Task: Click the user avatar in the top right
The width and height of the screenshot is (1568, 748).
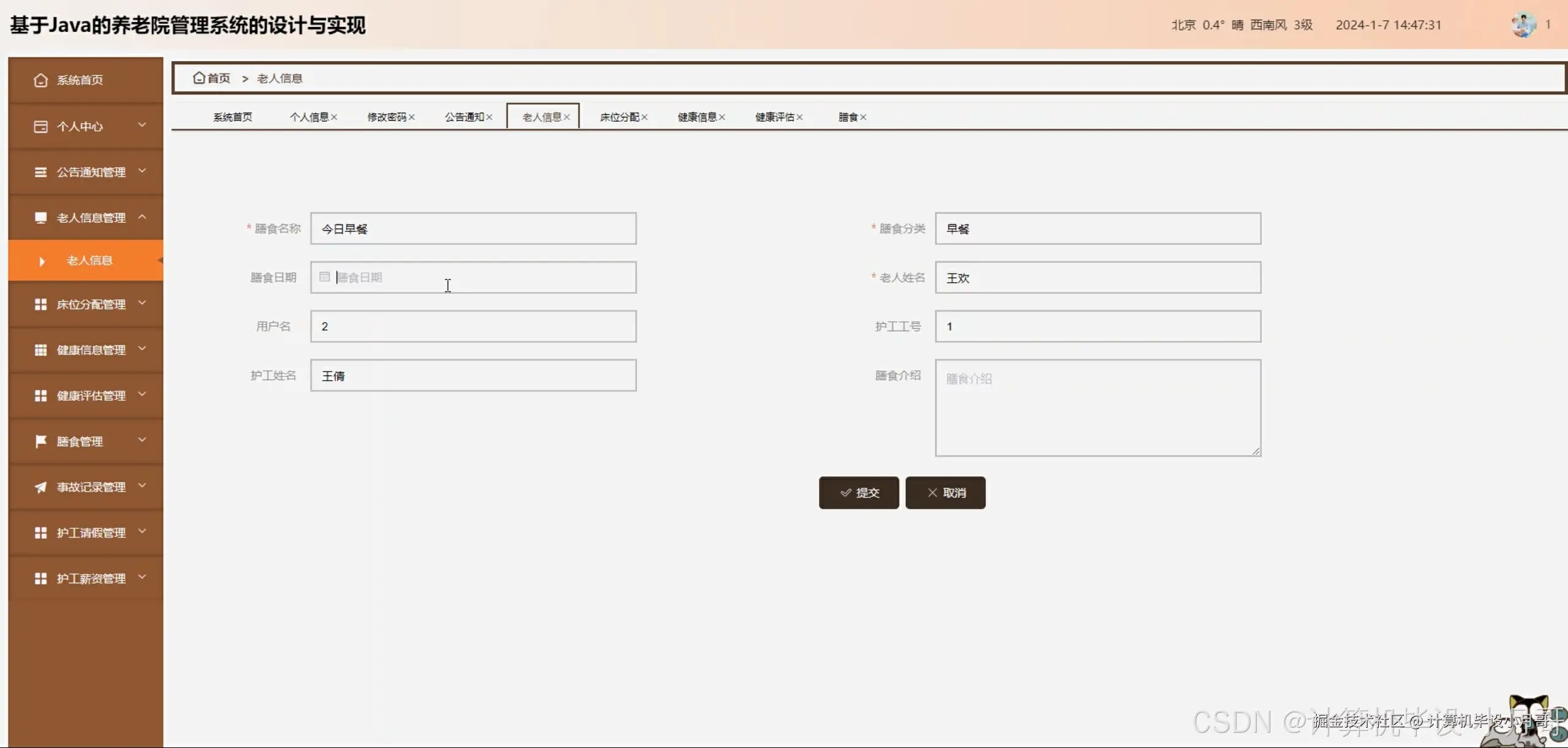Action: click(1523, 24)
